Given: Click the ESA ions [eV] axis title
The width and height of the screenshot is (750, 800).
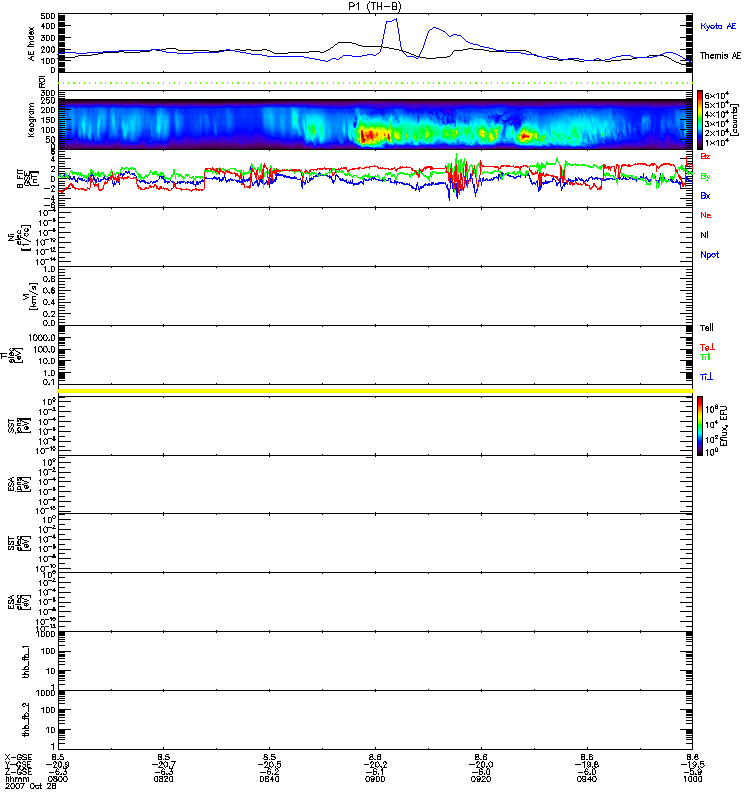Looking at the screenshot, I should coord(19,484).
